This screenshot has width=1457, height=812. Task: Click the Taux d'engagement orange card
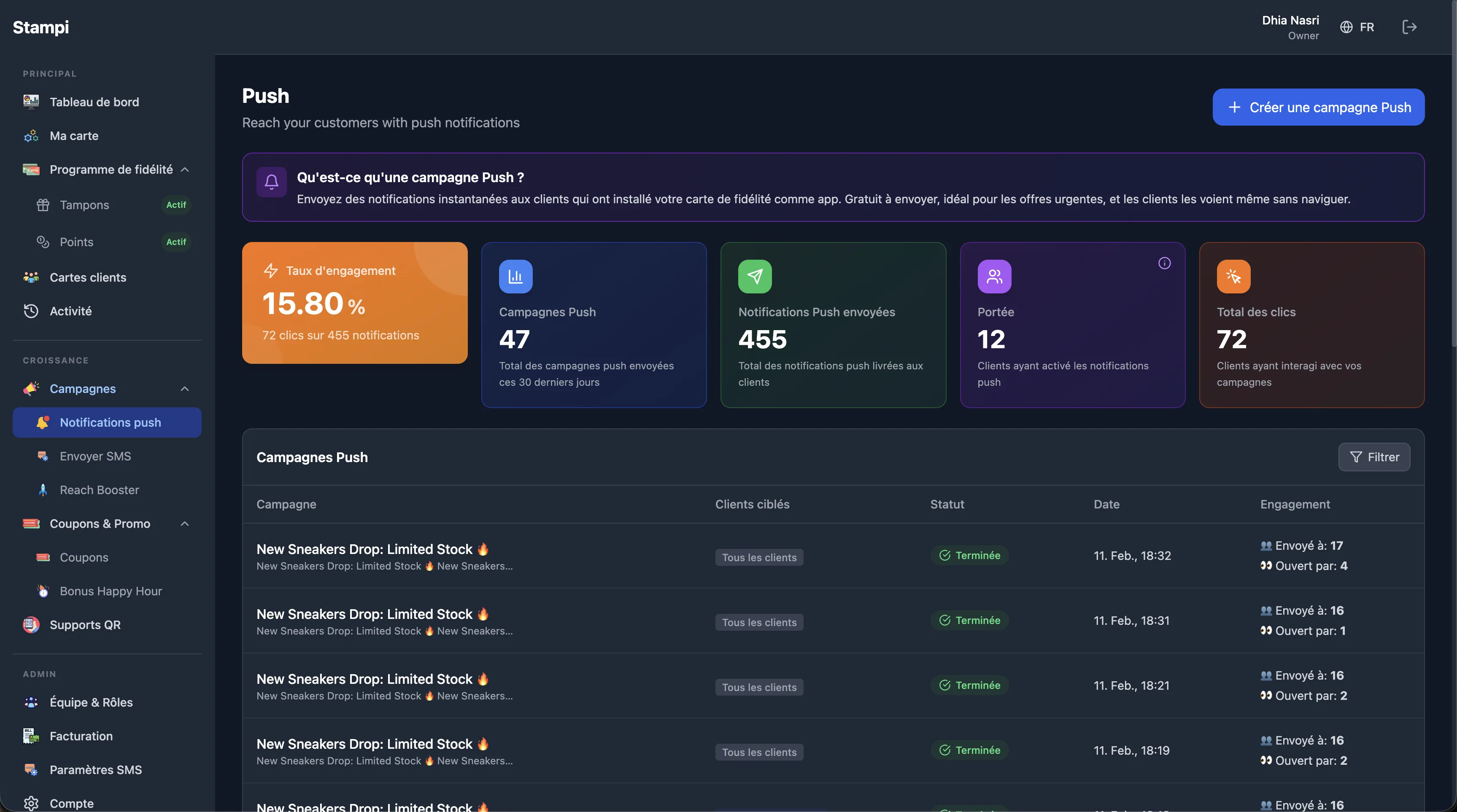tap(355, 303)
